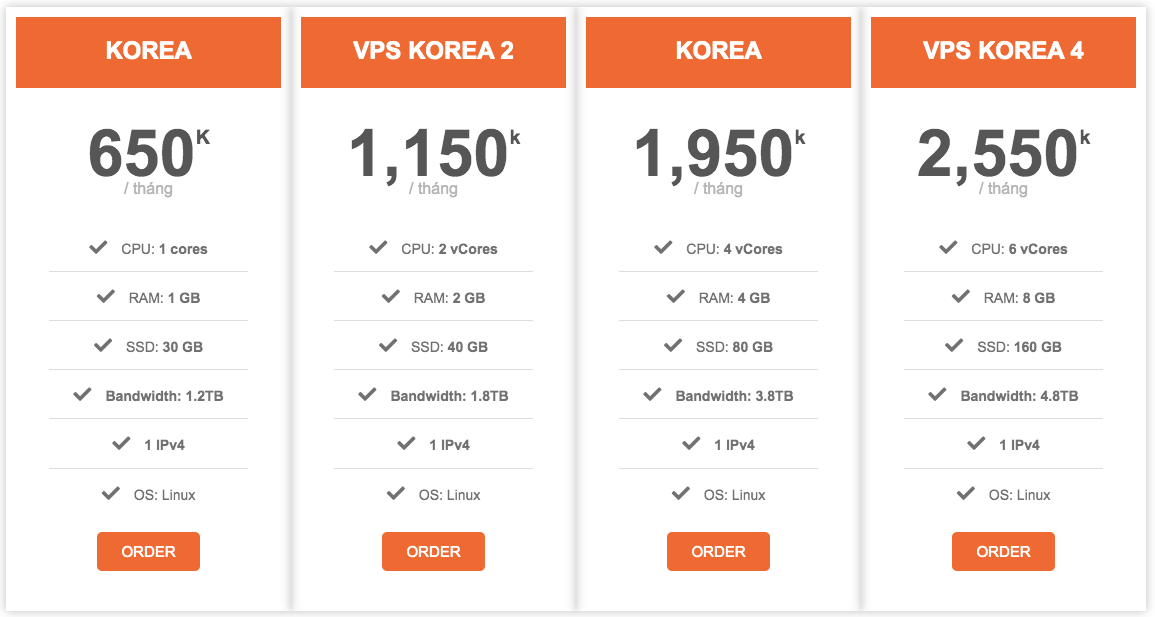The image size is (1155, 617).
Task: Click ORDER for the 1,950k plan
Action: [718, 551]
